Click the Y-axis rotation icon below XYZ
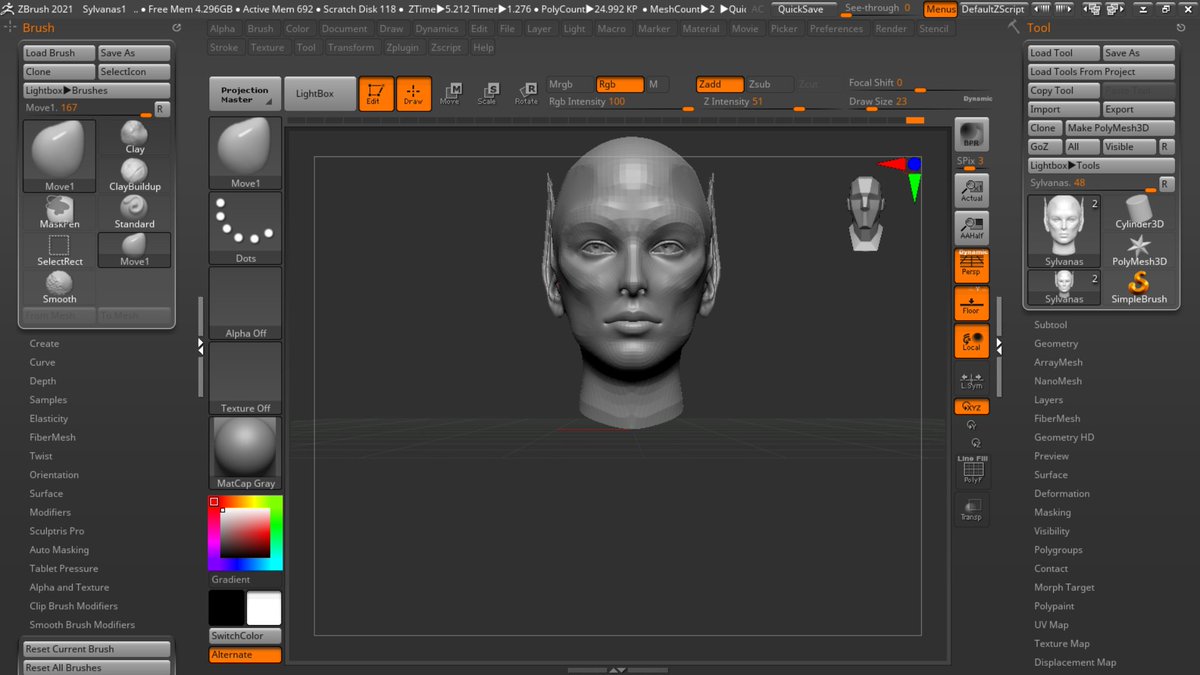The image size is (1200, 675). 972,424
